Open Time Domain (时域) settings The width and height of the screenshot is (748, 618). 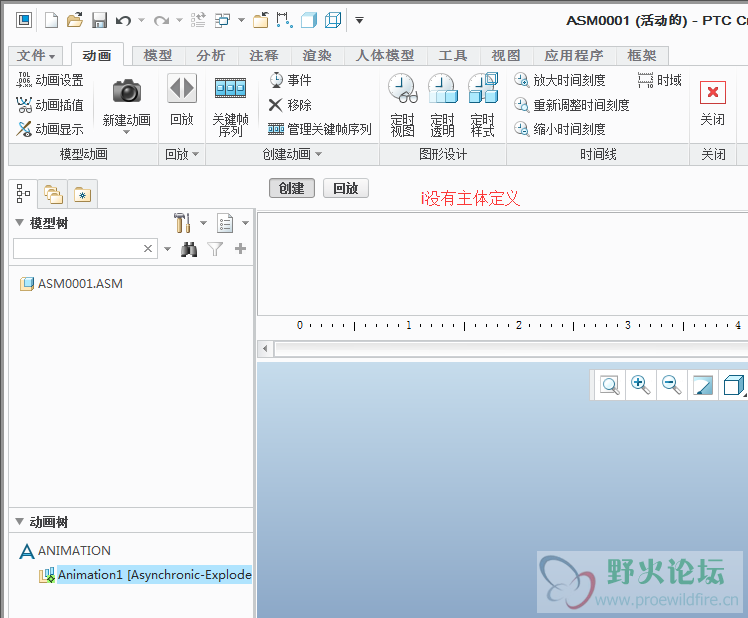click(660, 80)
